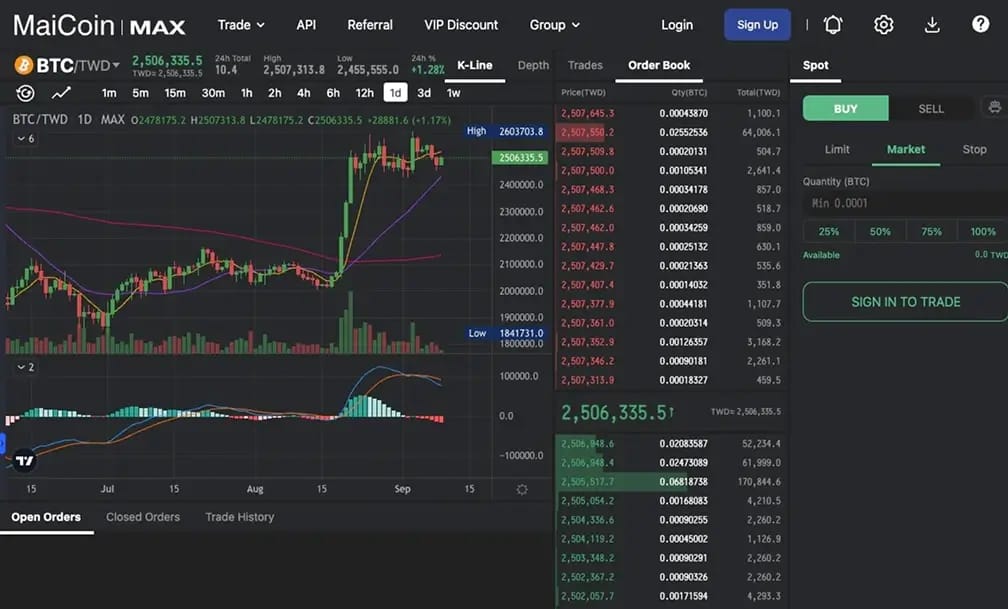Select the 6h timeframe

point(333,93)
